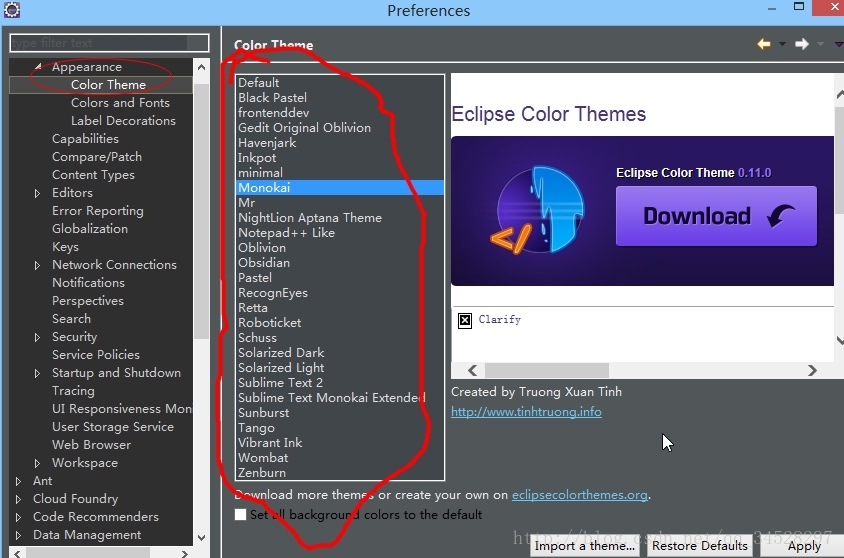
Task: Toggle 'Set all background colors to default' checkbox
Action: pyautogui.click(x=241, y=514)
